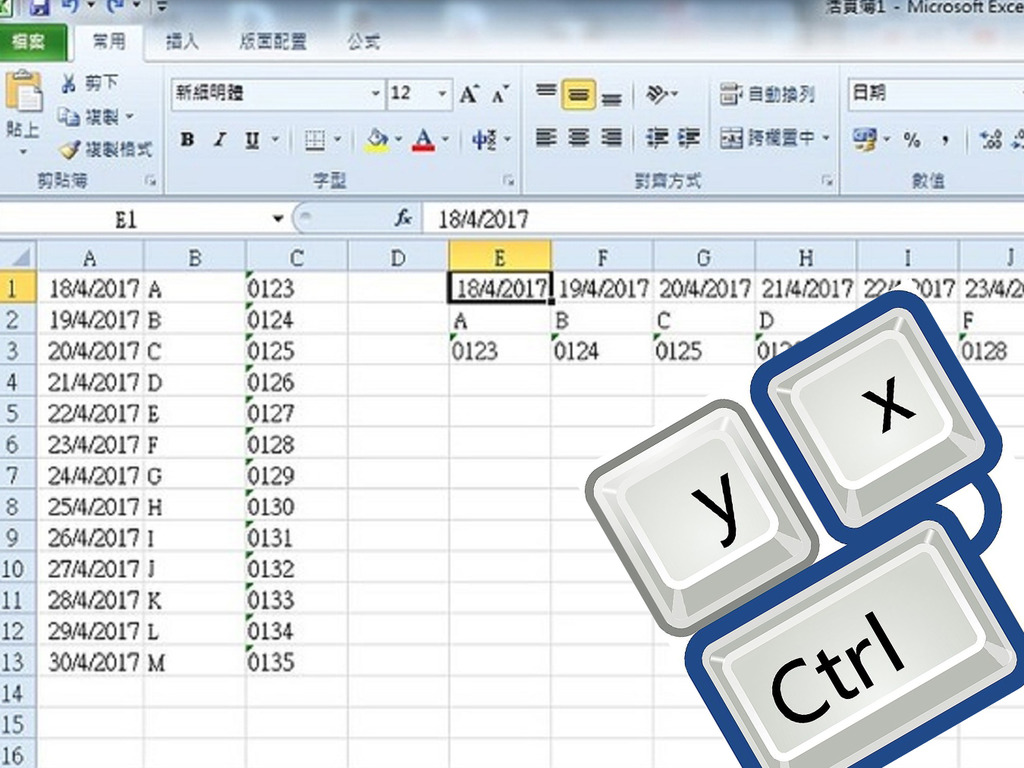Select cell containing 30/4/2017
This screenshot has height=768, width=1024.
90,662
